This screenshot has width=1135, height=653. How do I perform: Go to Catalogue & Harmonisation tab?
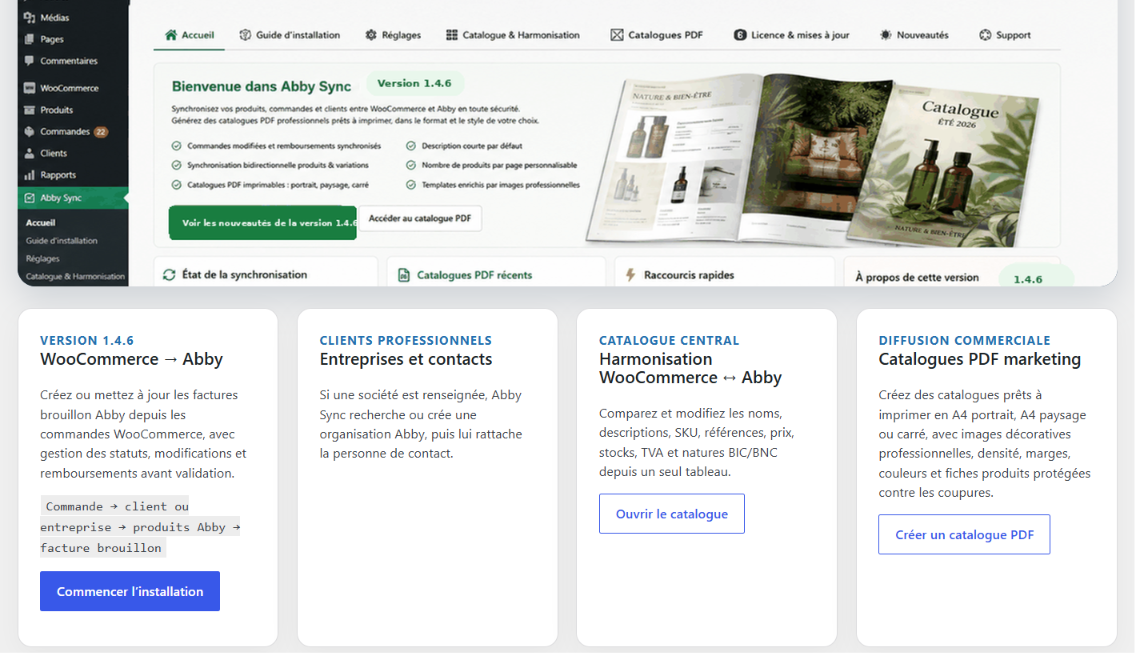[512, 35]
